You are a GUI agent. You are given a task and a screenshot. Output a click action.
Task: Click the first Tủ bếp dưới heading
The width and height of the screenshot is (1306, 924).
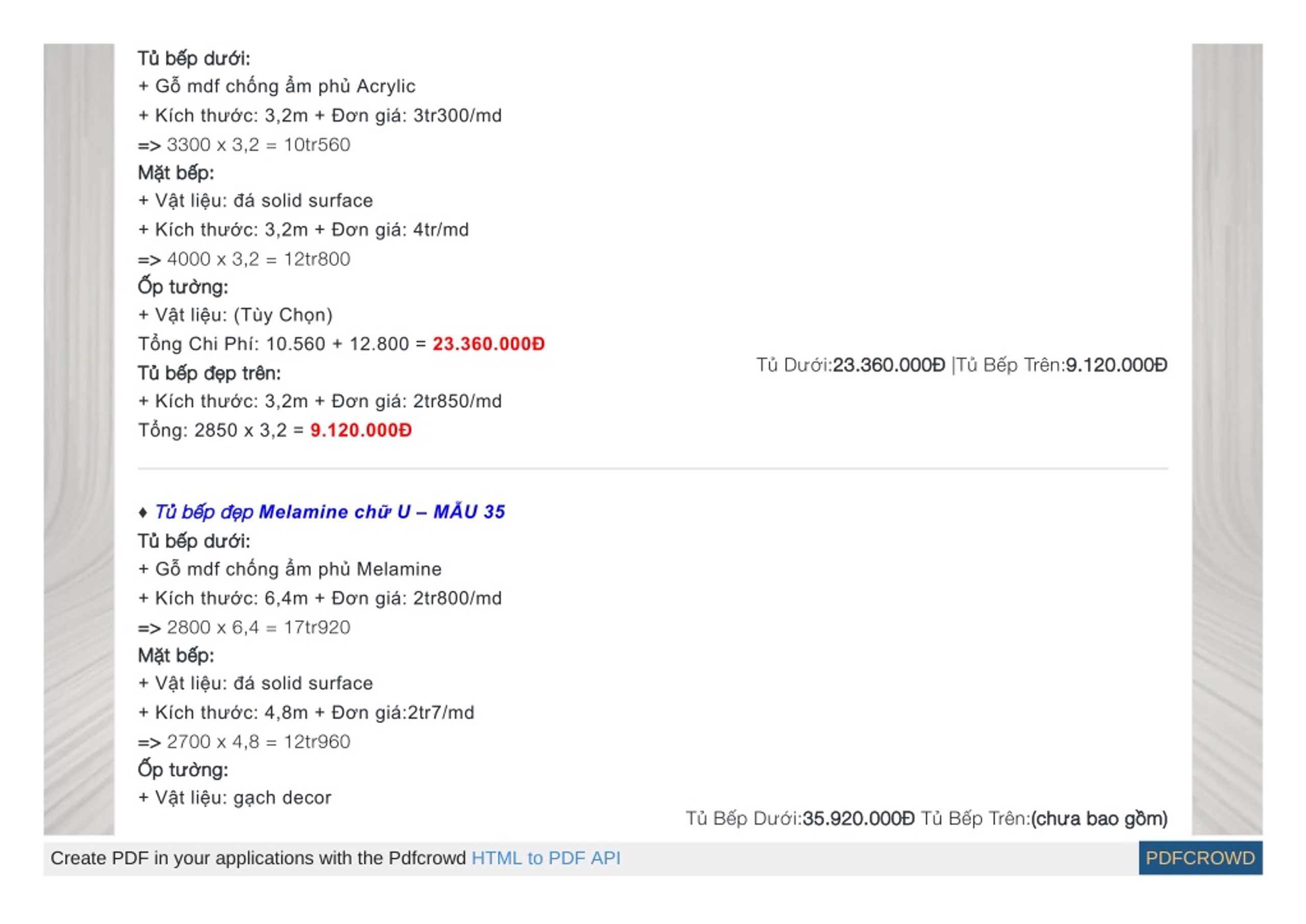[194, 58]
